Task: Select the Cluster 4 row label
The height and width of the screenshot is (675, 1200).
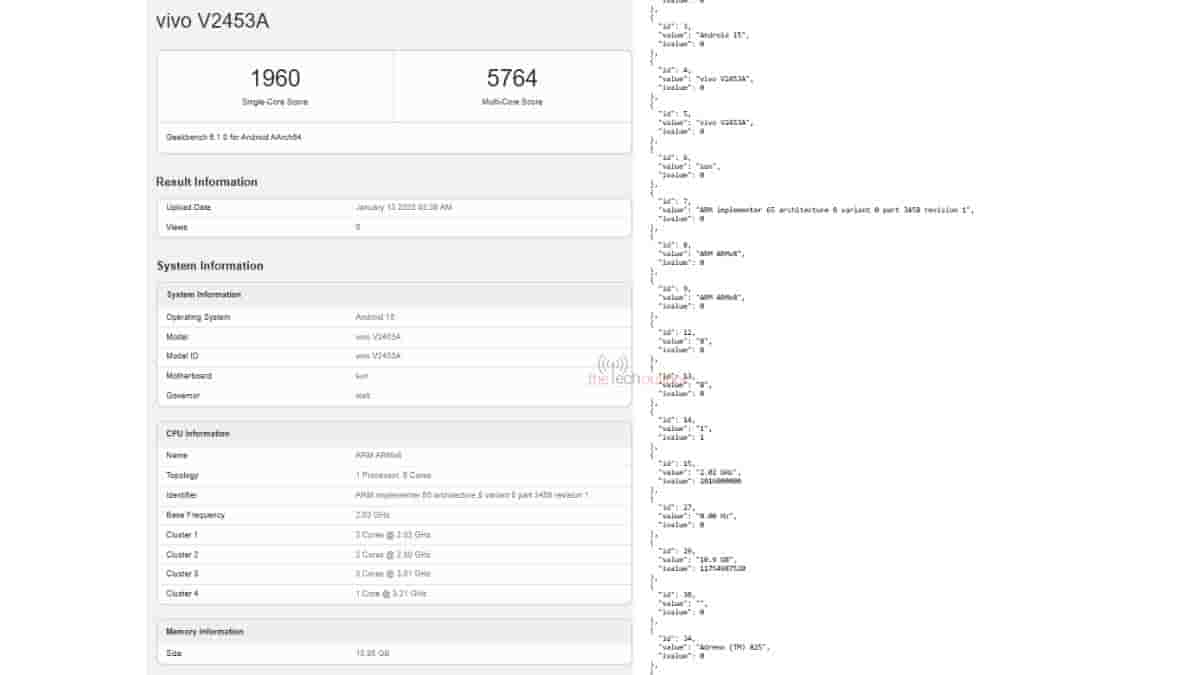Action: point(183,593)
